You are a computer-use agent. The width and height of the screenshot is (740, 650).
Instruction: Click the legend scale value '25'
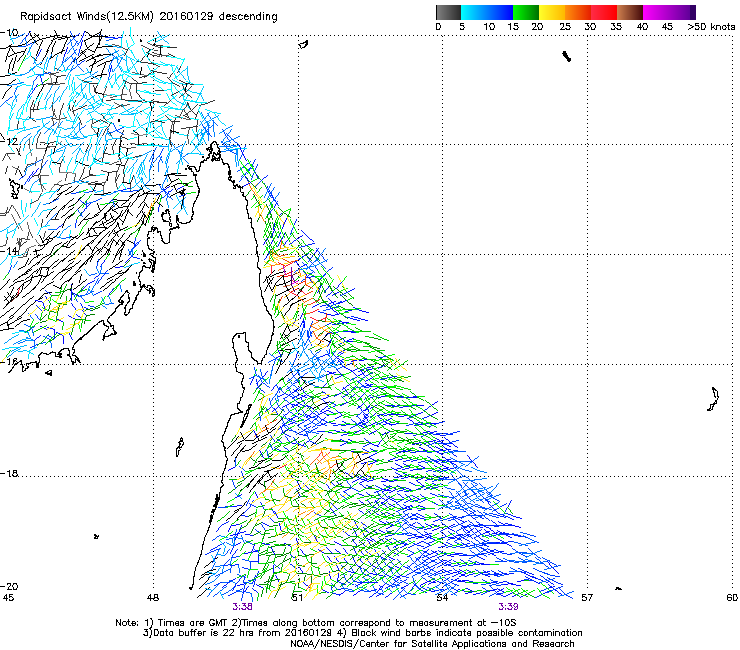click(x=565, y=27)
